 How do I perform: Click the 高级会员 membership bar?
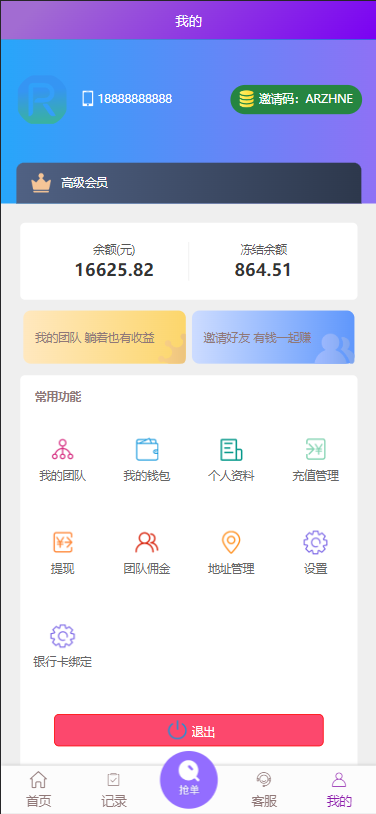(189, 183)
